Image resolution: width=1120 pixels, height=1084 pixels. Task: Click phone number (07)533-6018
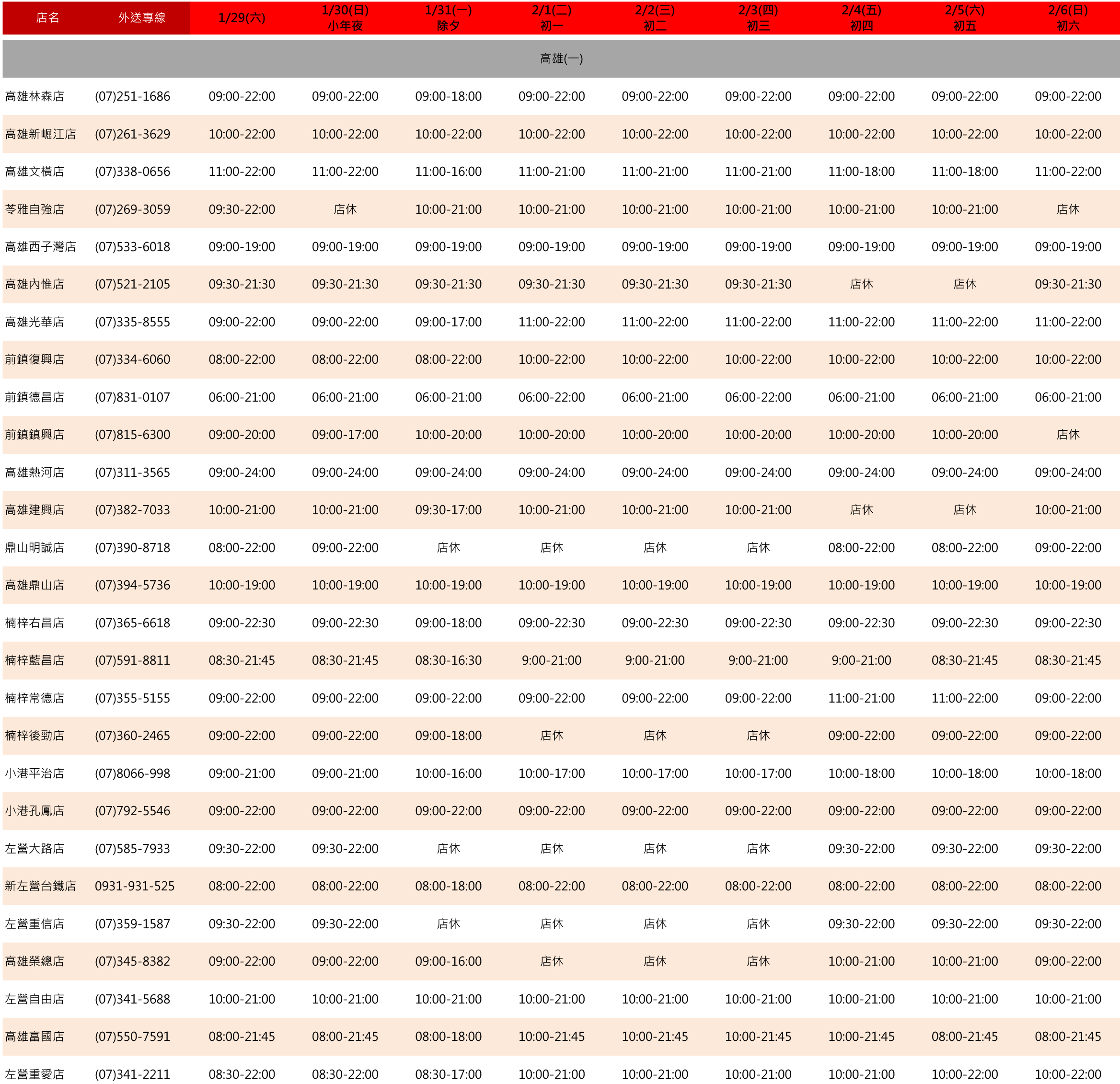coord(133,247)
